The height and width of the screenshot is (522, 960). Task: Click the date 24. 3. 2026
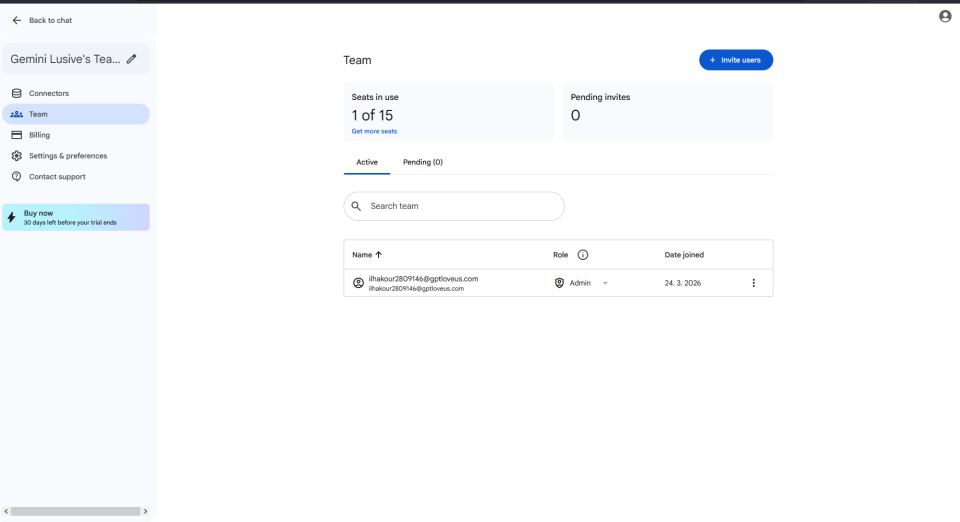[x=683, y=283]
